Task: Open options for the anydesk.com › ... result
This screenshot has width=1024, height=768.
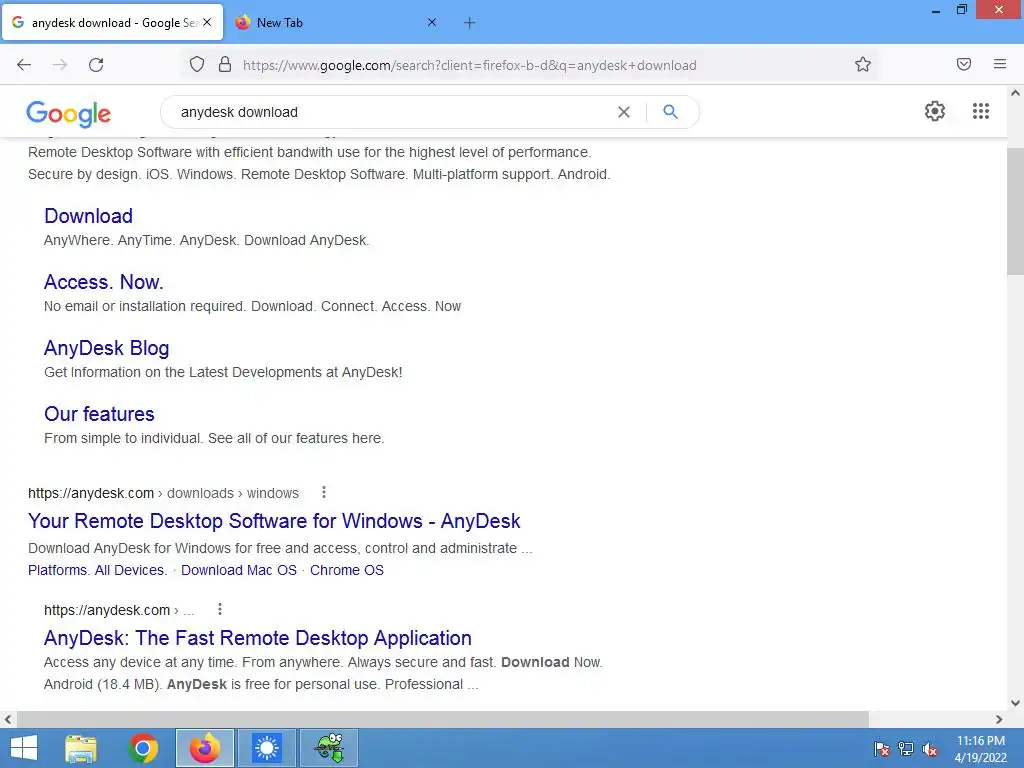Action: pyautogui.click(x=220, y=609)
